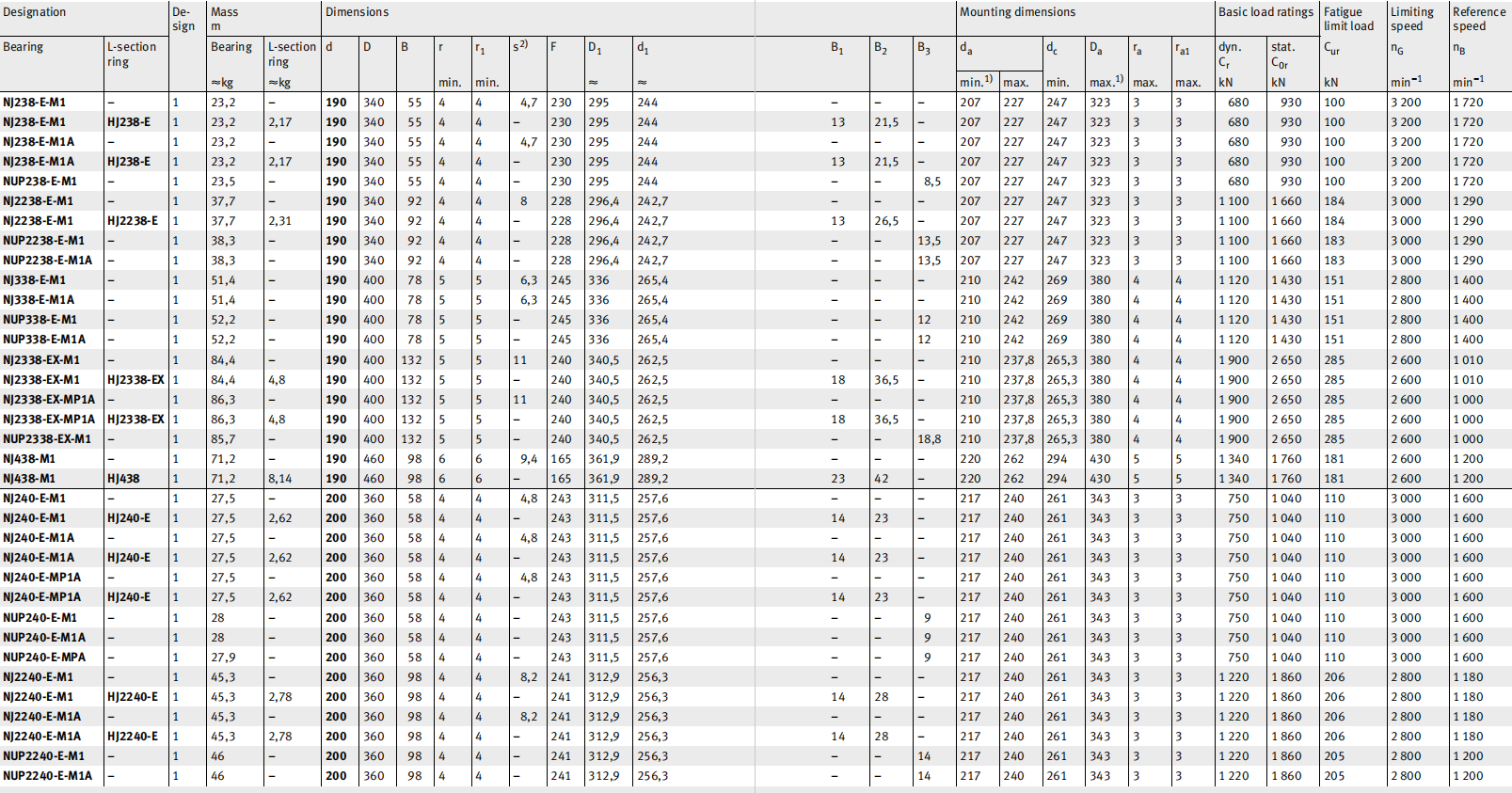Select bearing designation NUP238-E-M1
This screenshot has height=793, width=1512.
(x=40, y=182)
